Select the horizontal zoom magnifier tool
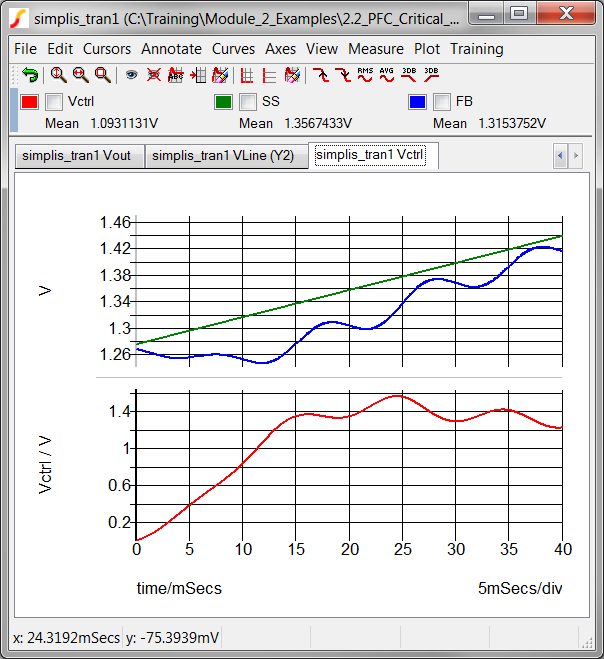The height and width of the screenshot is (659, 604). tap(81, 75)
